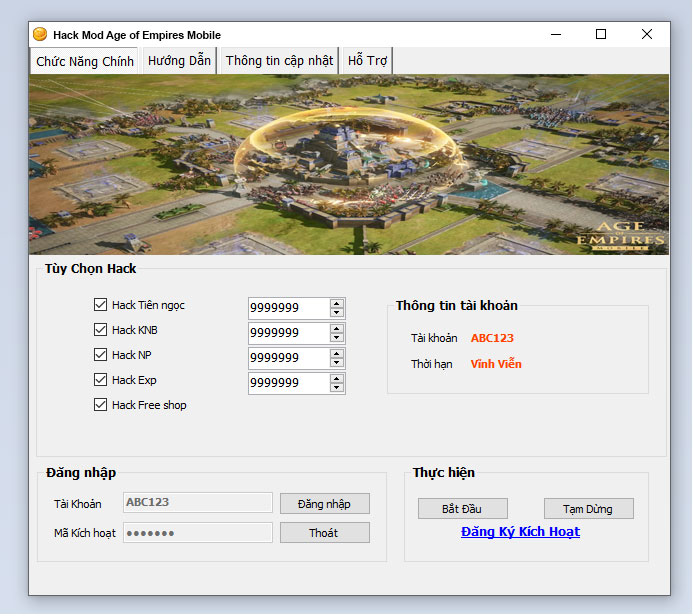Decrease Hack Exp value with down arrow
The width and height of the screenshot is (693, 616).
click(337, 388)
